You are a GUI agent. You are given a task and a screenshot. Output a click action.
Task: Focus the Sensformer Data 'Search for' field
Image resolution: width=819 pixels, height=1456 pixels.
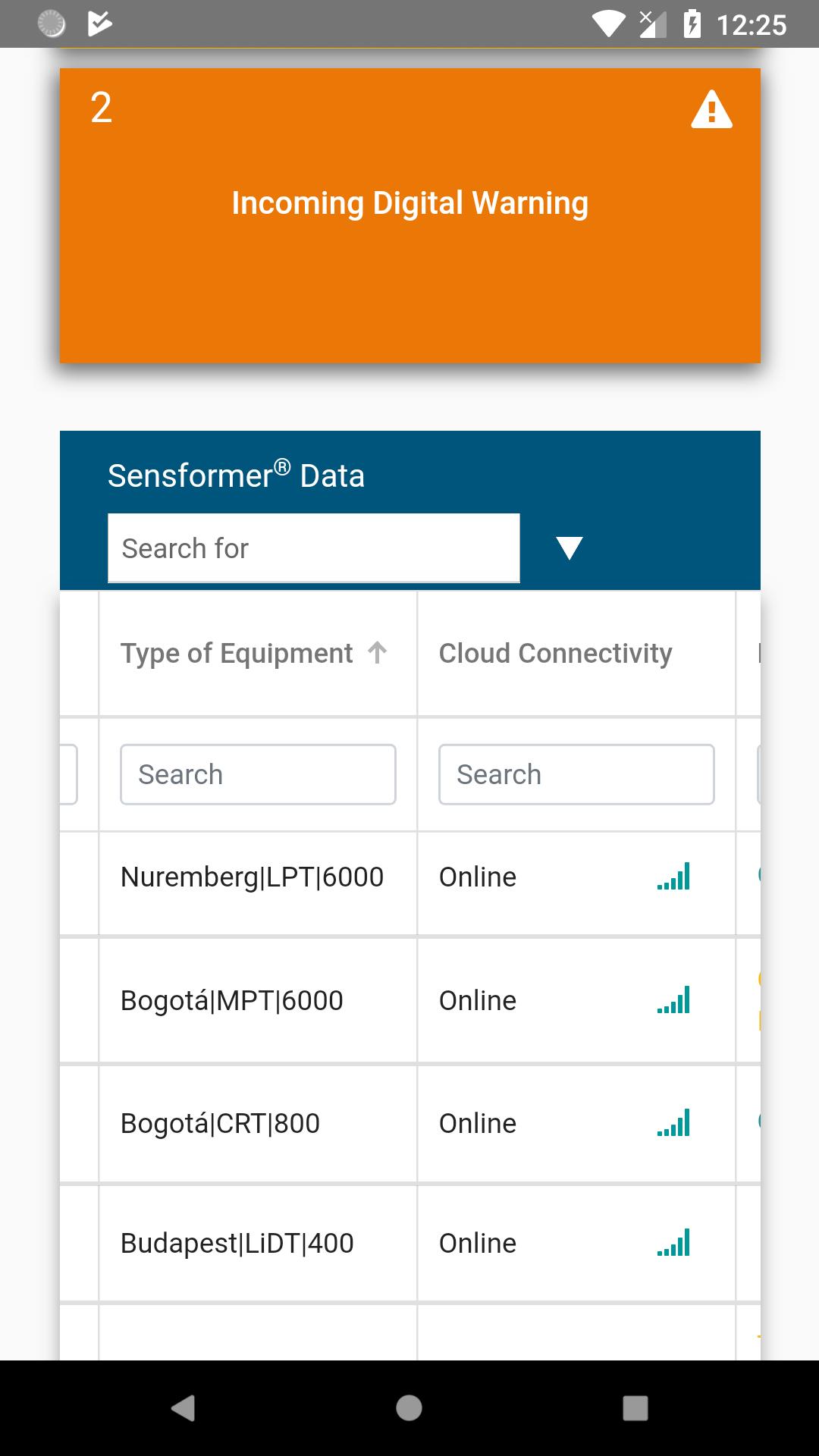[x=314, y=548]
